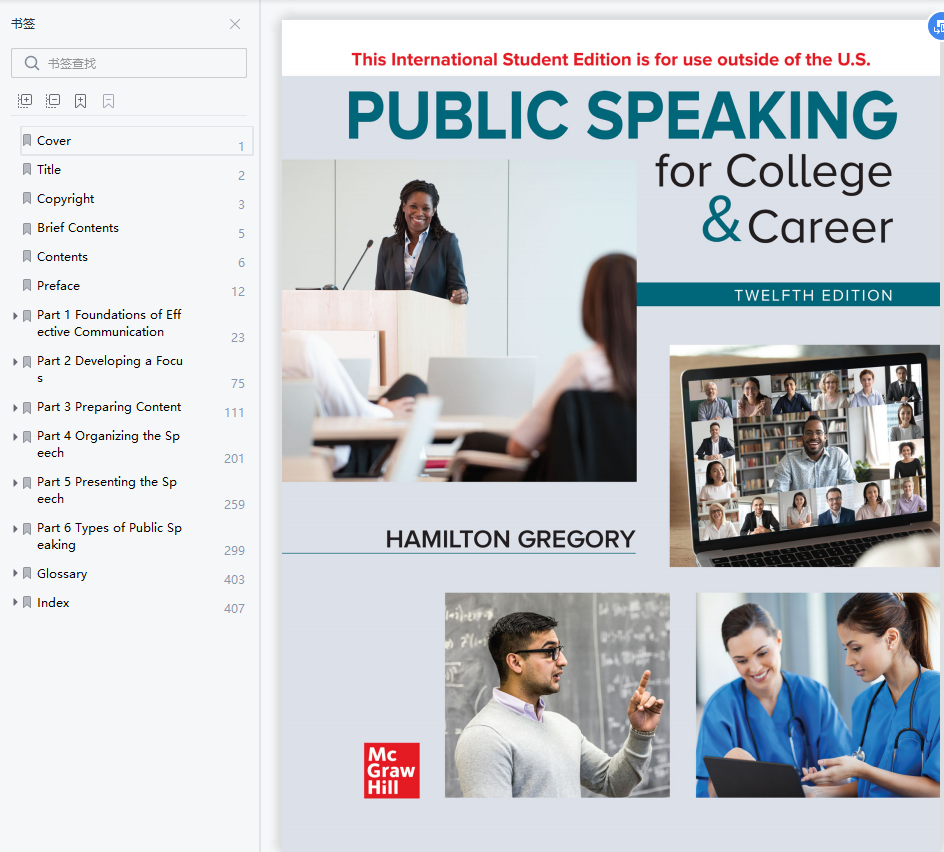Open Part 5 Presenting the Speech

pos(107,490)
